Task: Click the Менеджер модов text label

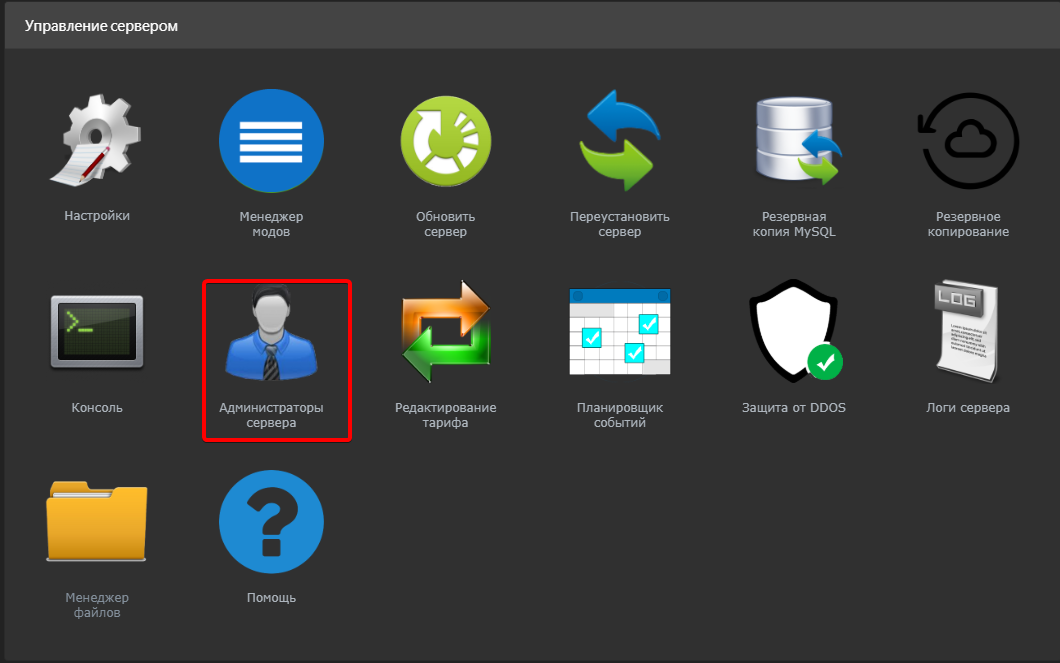Action: click(271, 224)
